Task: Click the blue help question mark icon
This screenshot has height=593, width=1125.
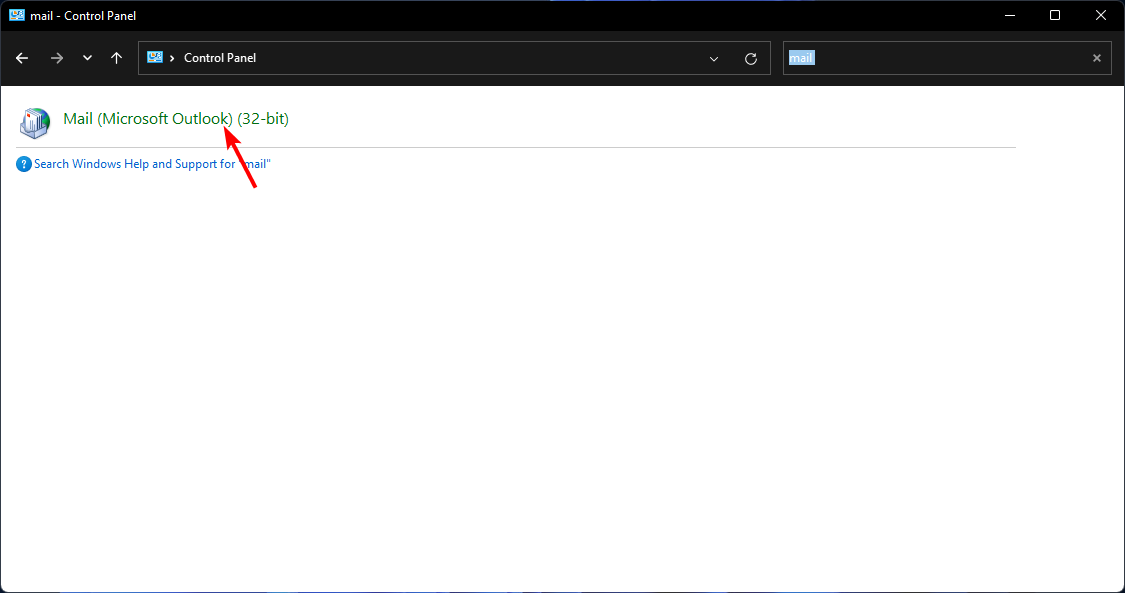Action: 24,164
